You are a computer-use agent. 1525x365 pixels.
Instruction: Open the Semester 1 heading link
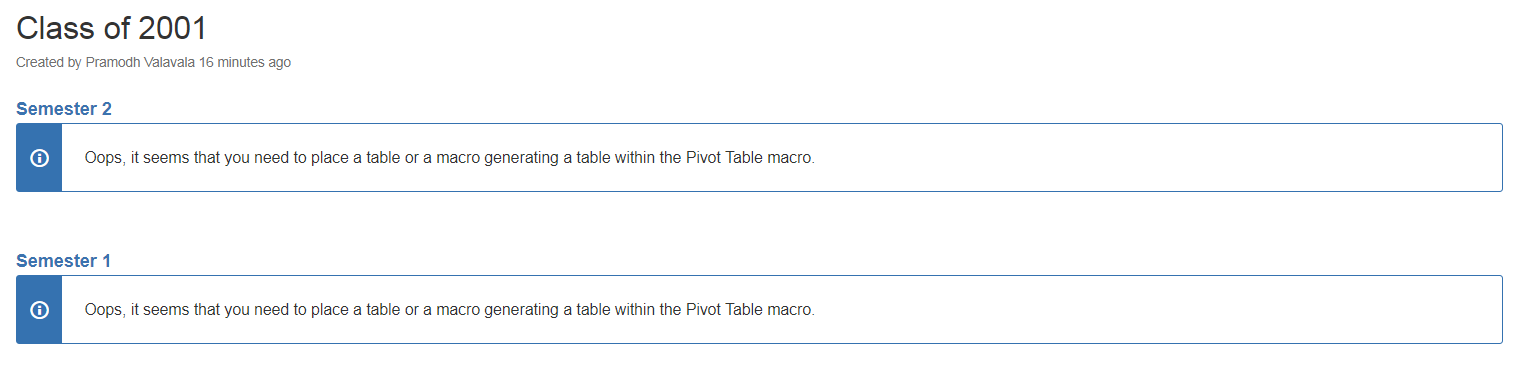64,261
